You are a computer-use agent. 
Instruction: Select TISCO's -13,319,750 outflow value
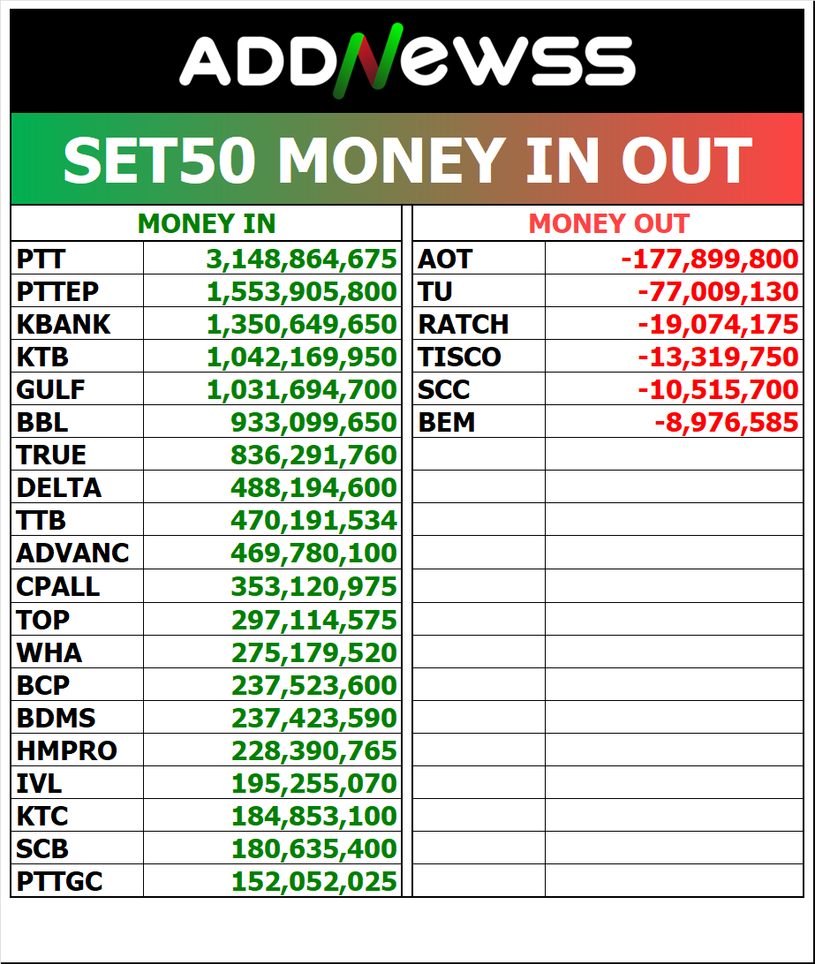point(718,357)
